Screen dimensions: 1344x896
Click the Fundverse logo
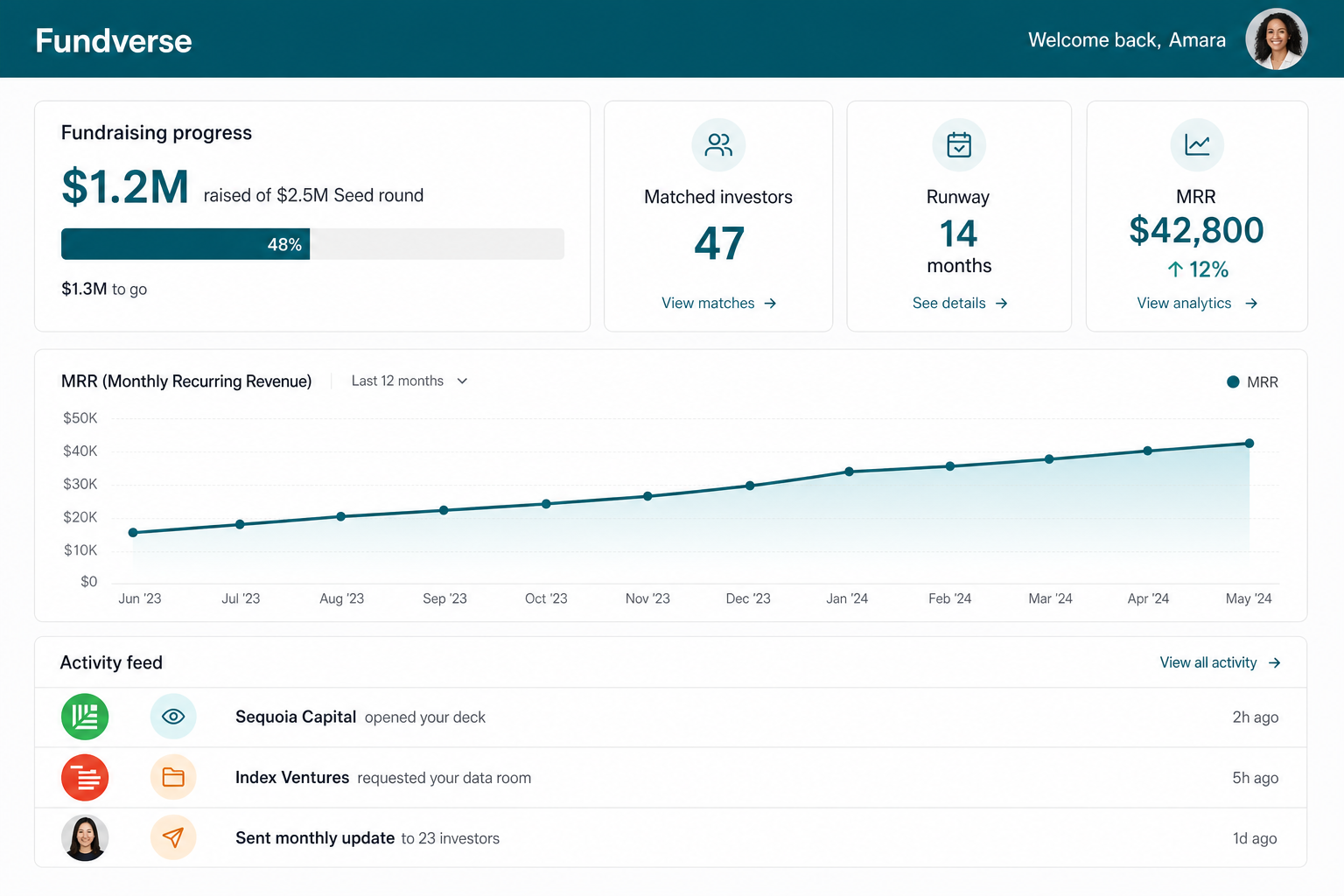pyautogui.click(x=114, y=41)
